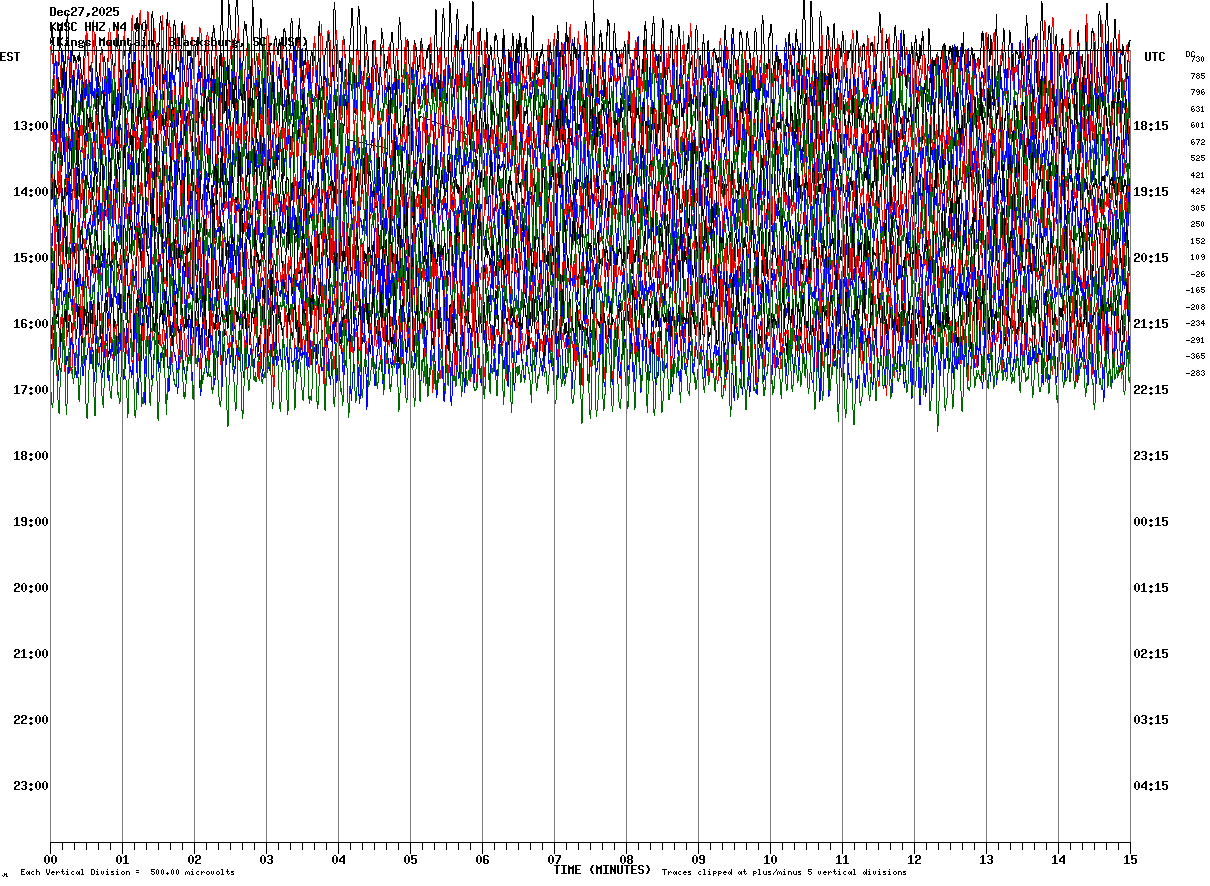
Task: Select DC offset value -283
Action: 1195,373
